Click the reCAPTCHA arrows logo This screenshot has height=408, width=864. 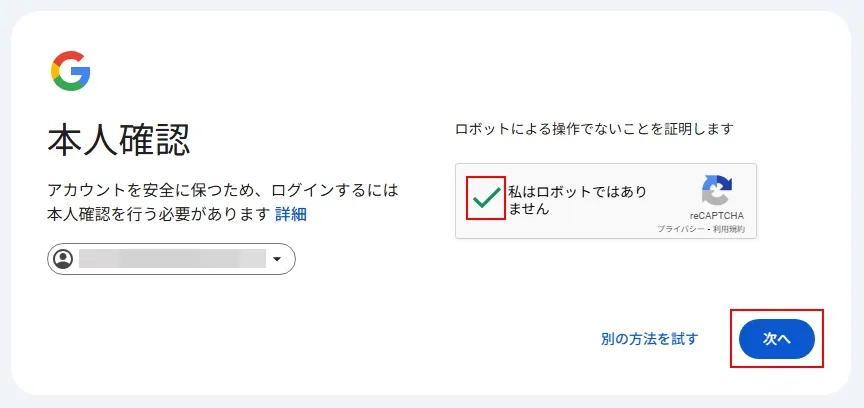pos(716,190)
